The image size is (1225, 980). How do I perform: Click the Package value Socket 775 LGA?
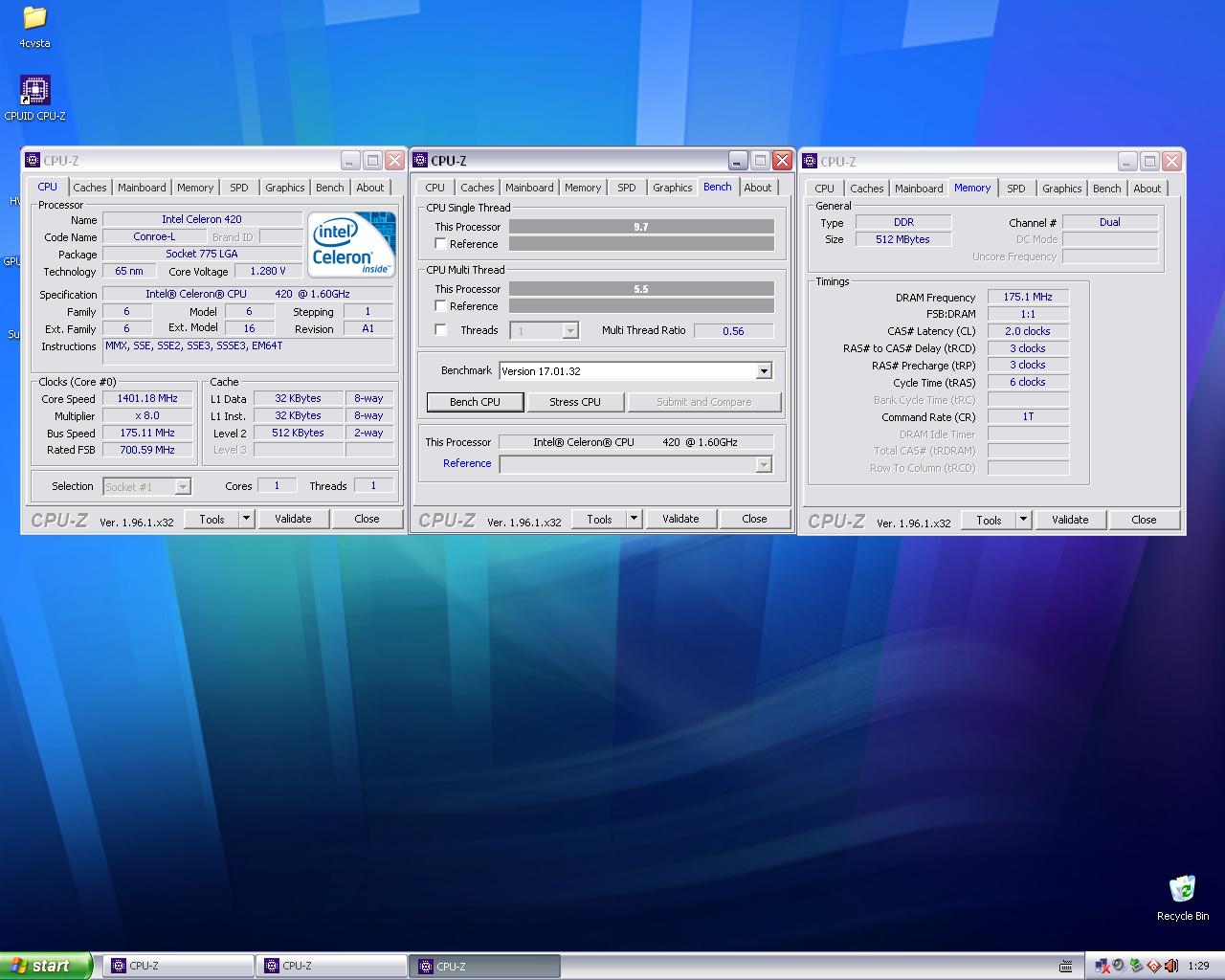coord(202,254)
